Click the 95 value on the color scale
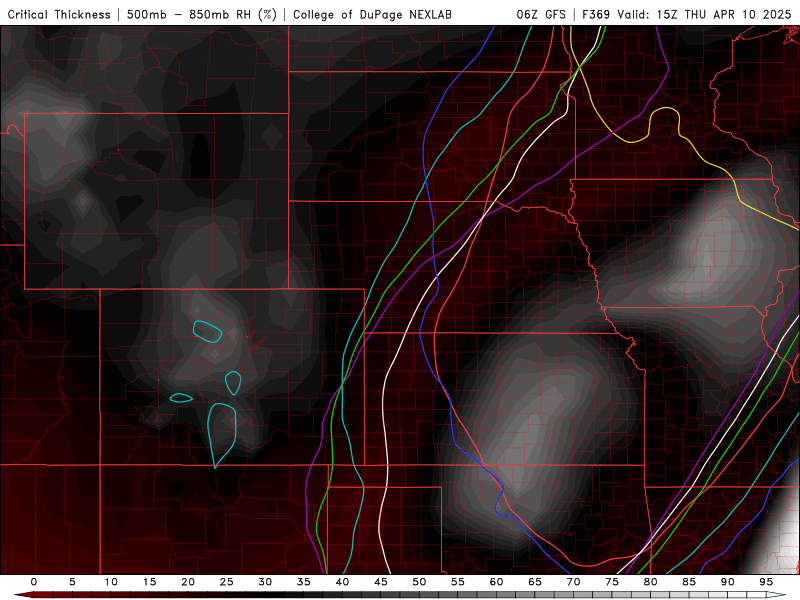Image resolution: width=800 pixels, height=600 pixels. coord(766,582)
